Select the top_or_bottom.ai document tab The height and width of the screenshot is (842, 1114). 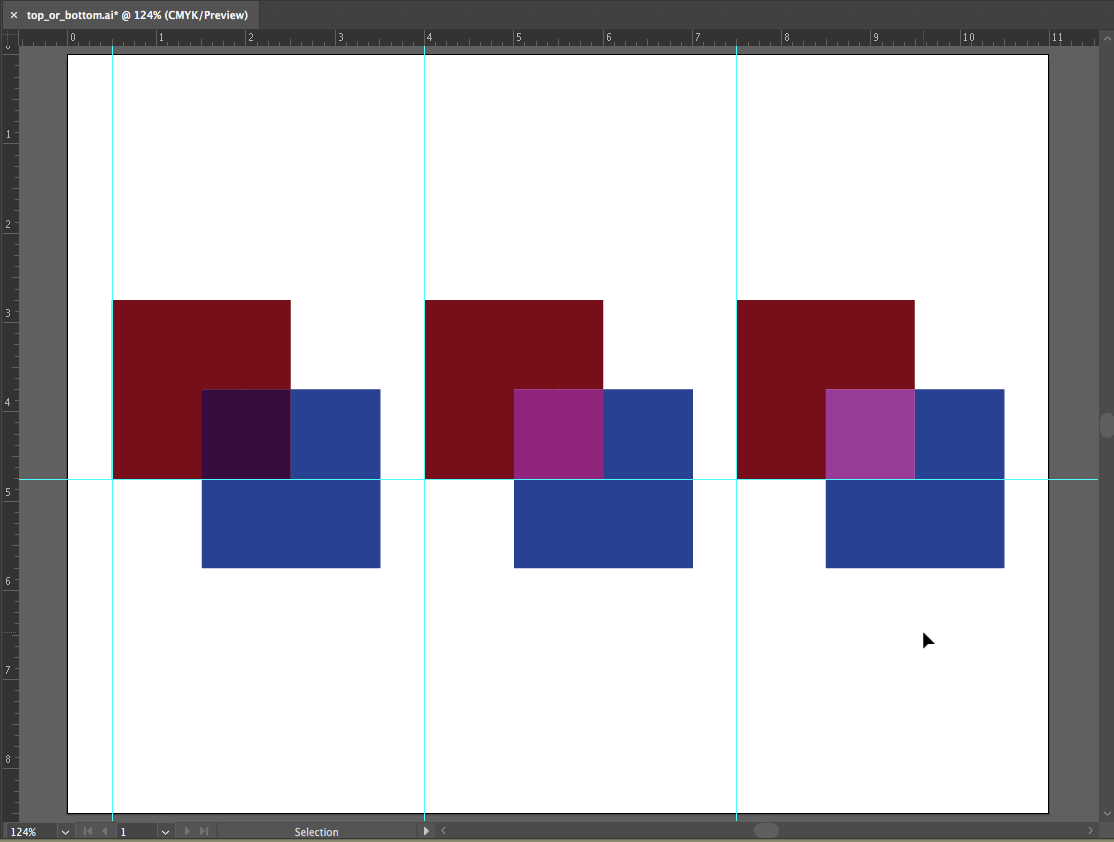(137, 15)
